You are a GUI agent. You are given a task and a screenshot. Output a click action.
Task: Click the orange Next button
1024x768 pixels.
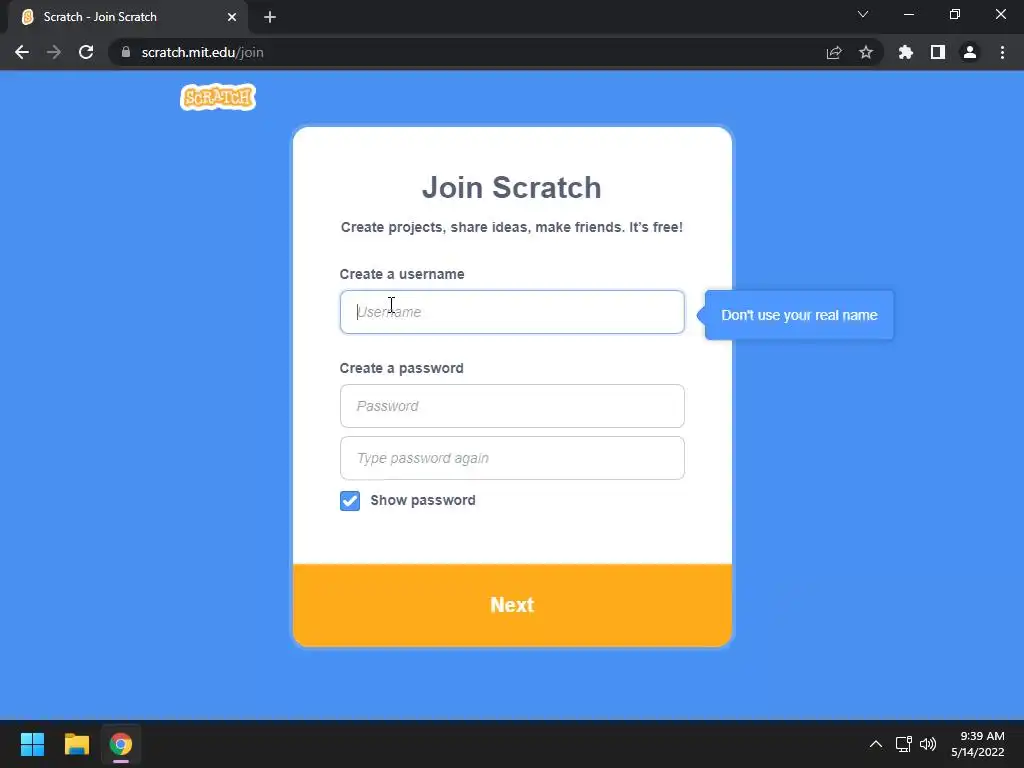pyautogui.click(x=512, y=605)
